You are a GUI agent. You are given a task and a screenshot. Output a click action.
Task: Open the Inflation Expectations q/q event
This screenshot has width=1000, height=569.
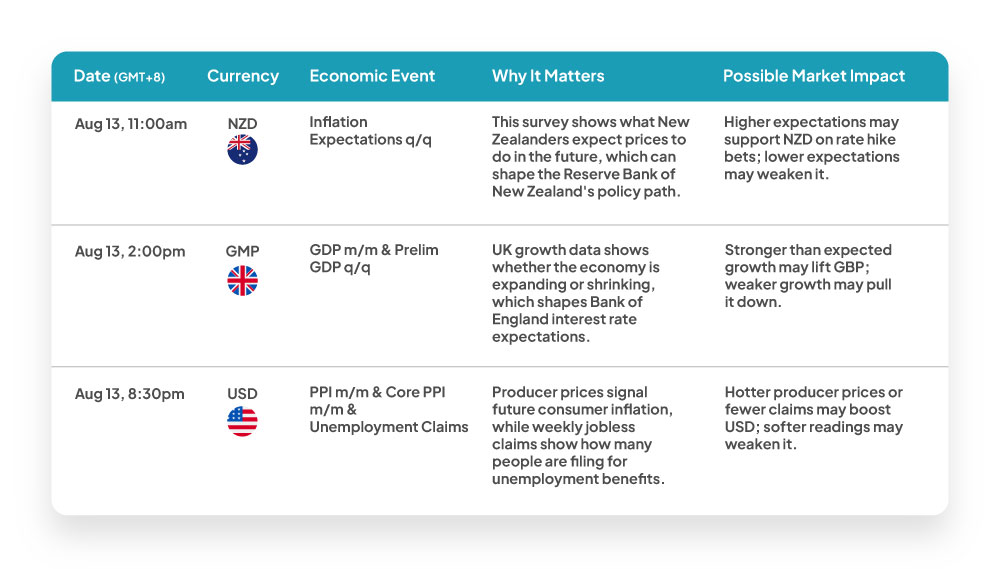coord(371,131)
